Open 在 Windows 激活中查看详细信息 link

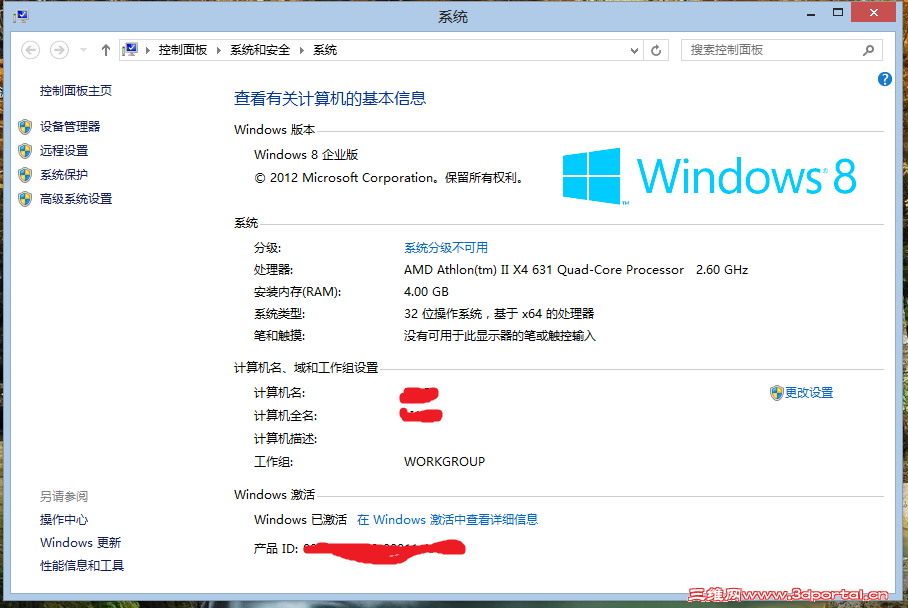coord(448,519)
